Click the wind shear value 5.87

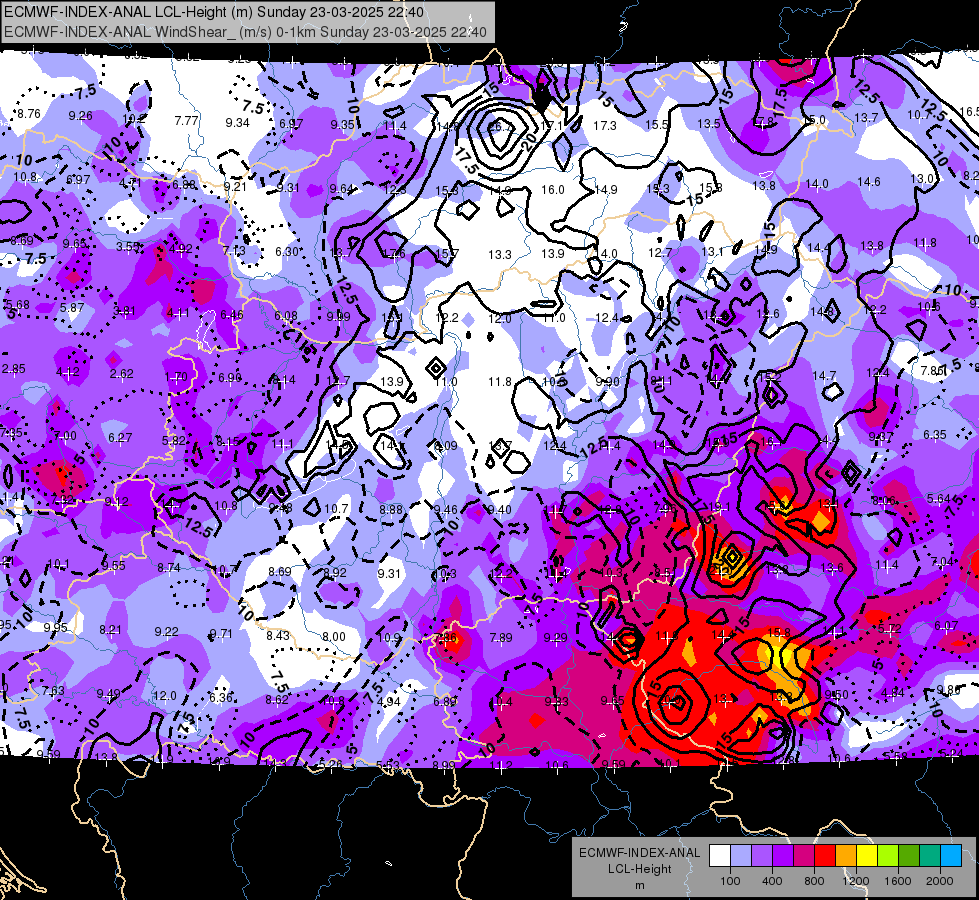click(72, 307)
